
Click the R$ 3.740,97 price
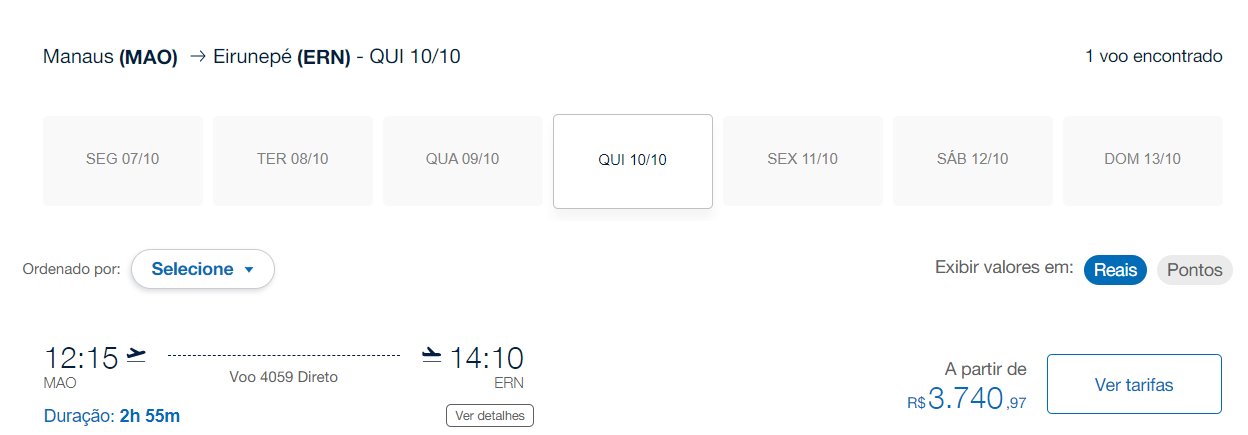(967, 399)
